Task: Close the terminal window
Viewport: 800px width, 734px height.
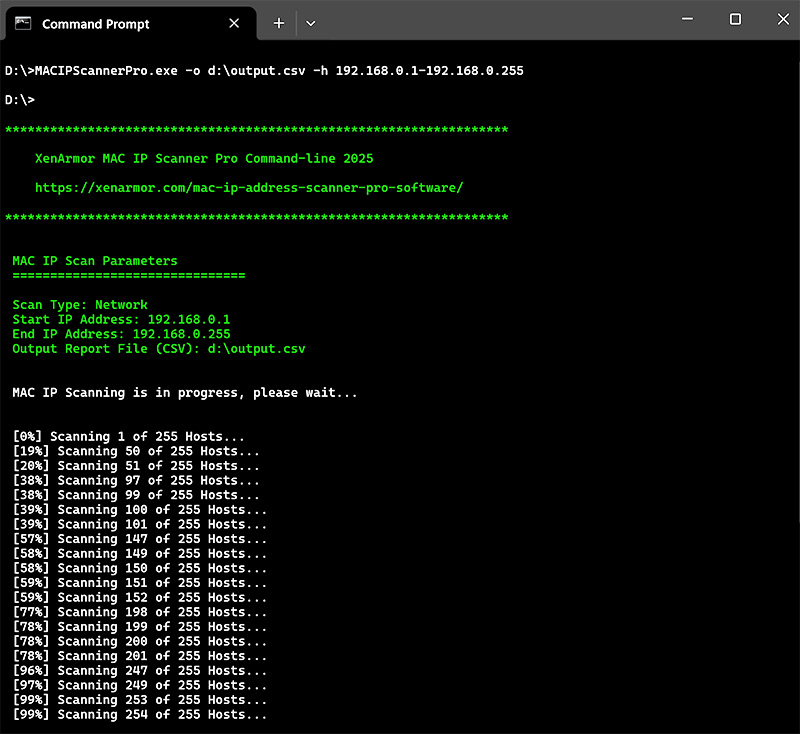Action: point(783,19)
